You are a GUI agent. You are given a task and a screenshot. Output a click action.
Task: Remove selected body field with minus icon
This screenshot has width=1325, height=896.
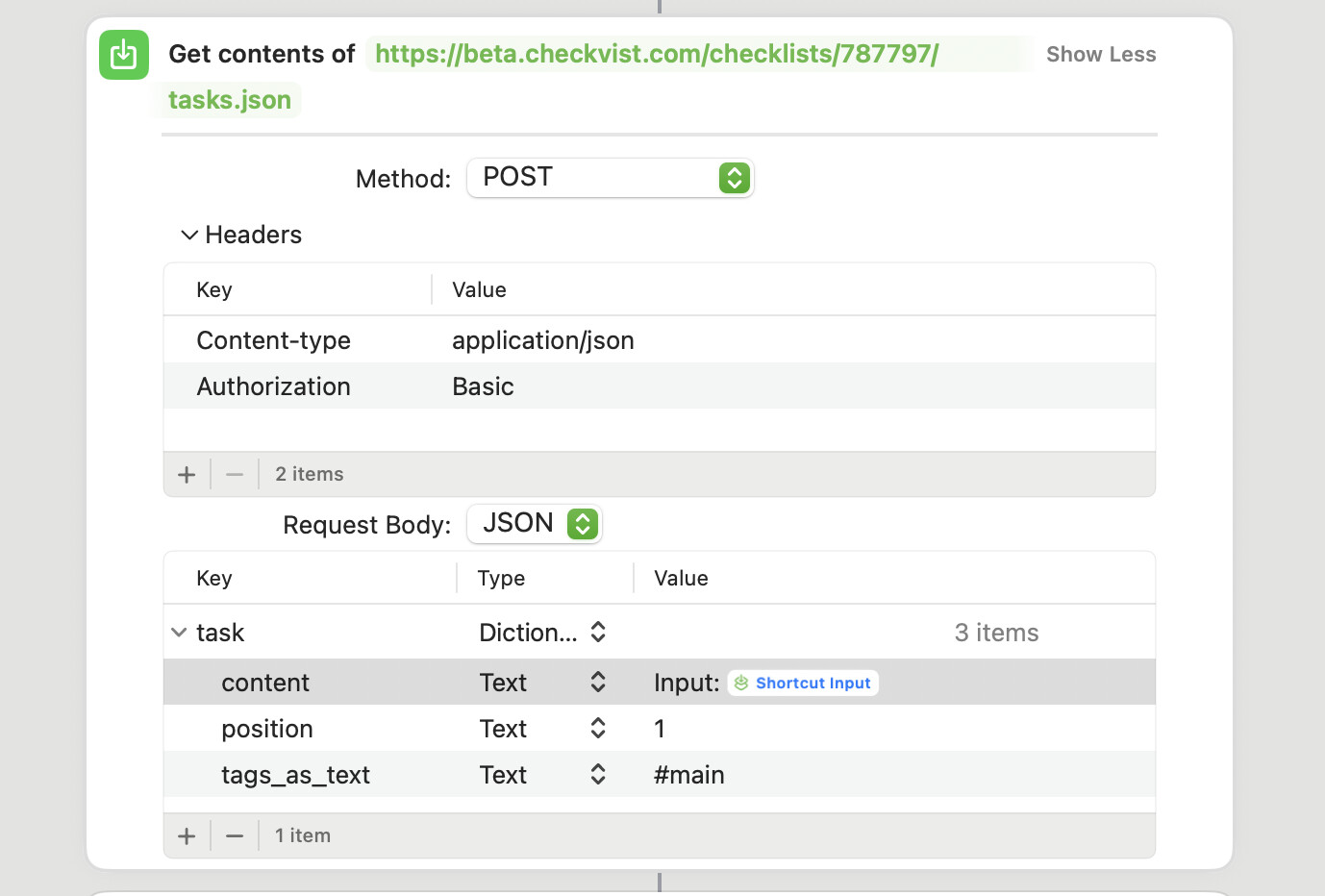point(235,835)
